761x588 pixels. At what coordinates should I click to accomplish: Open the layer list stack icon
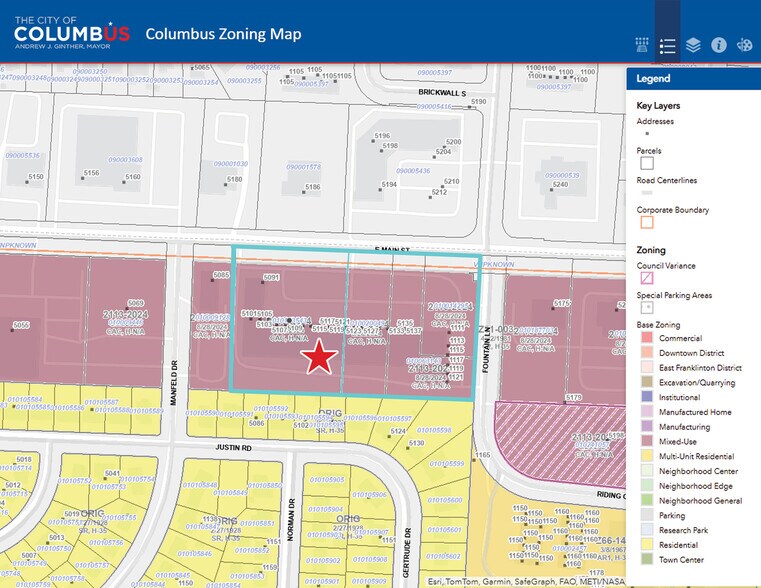[x=693, y=45]
